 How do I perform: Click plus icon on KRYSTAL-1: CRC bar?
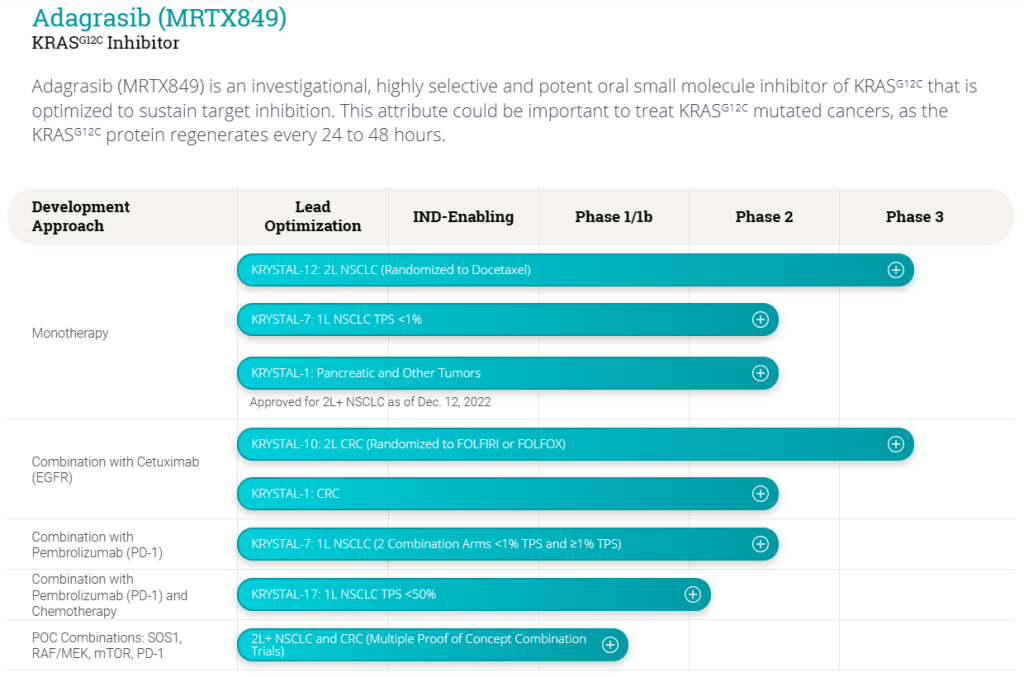point(760,494)
